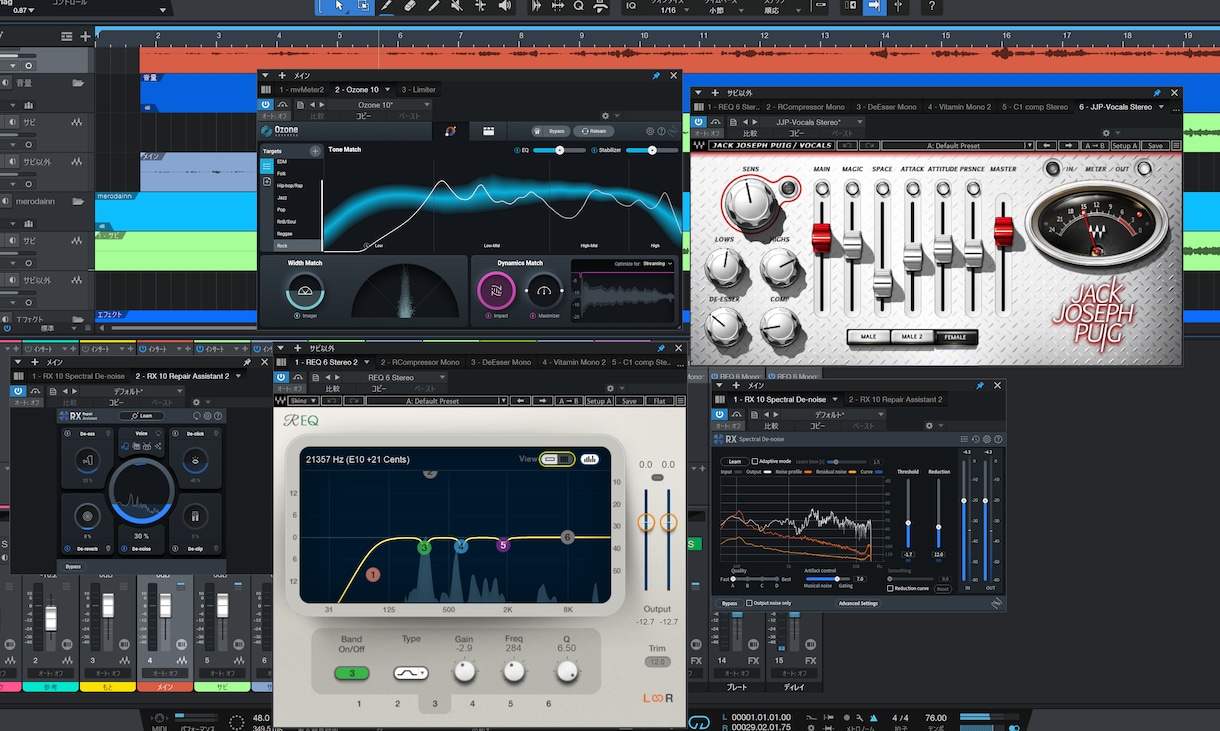Click the RX Repair Assistant settings gear
The height and width of the screenshot is (731, 1220).
click(x=208, y=416)
